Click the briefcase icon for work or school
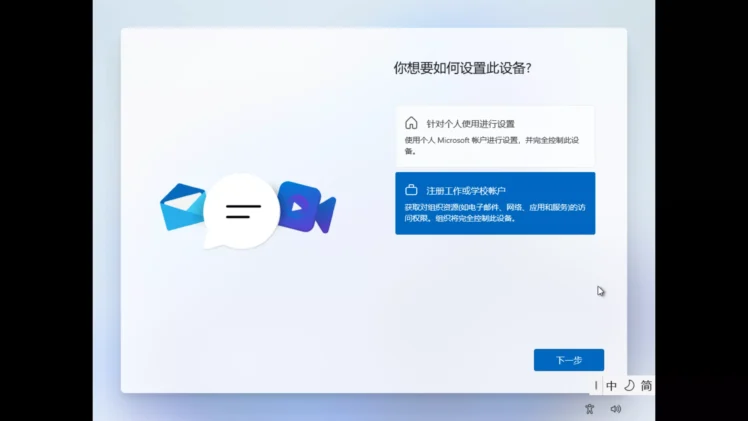 [x=411, y=190]
